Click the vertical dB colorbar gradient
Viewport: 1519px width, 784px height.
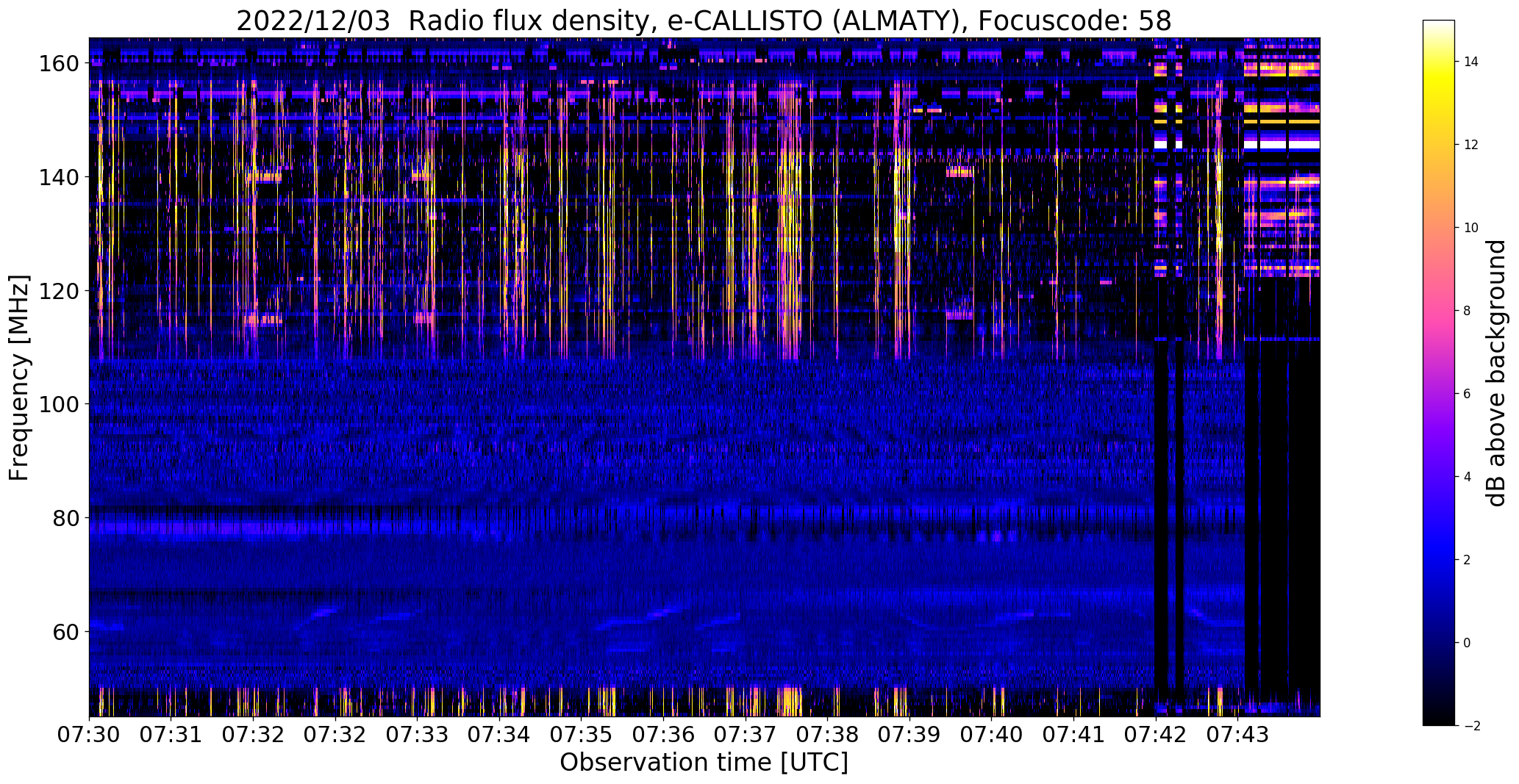coord(1438,373)
